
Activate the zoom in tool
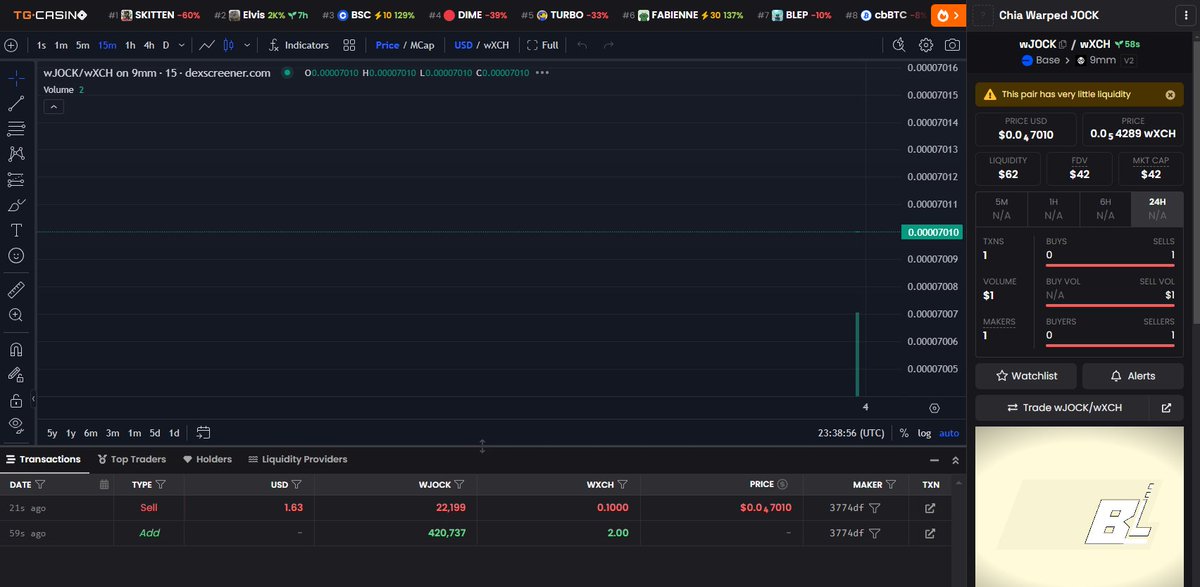click(16, 315)
